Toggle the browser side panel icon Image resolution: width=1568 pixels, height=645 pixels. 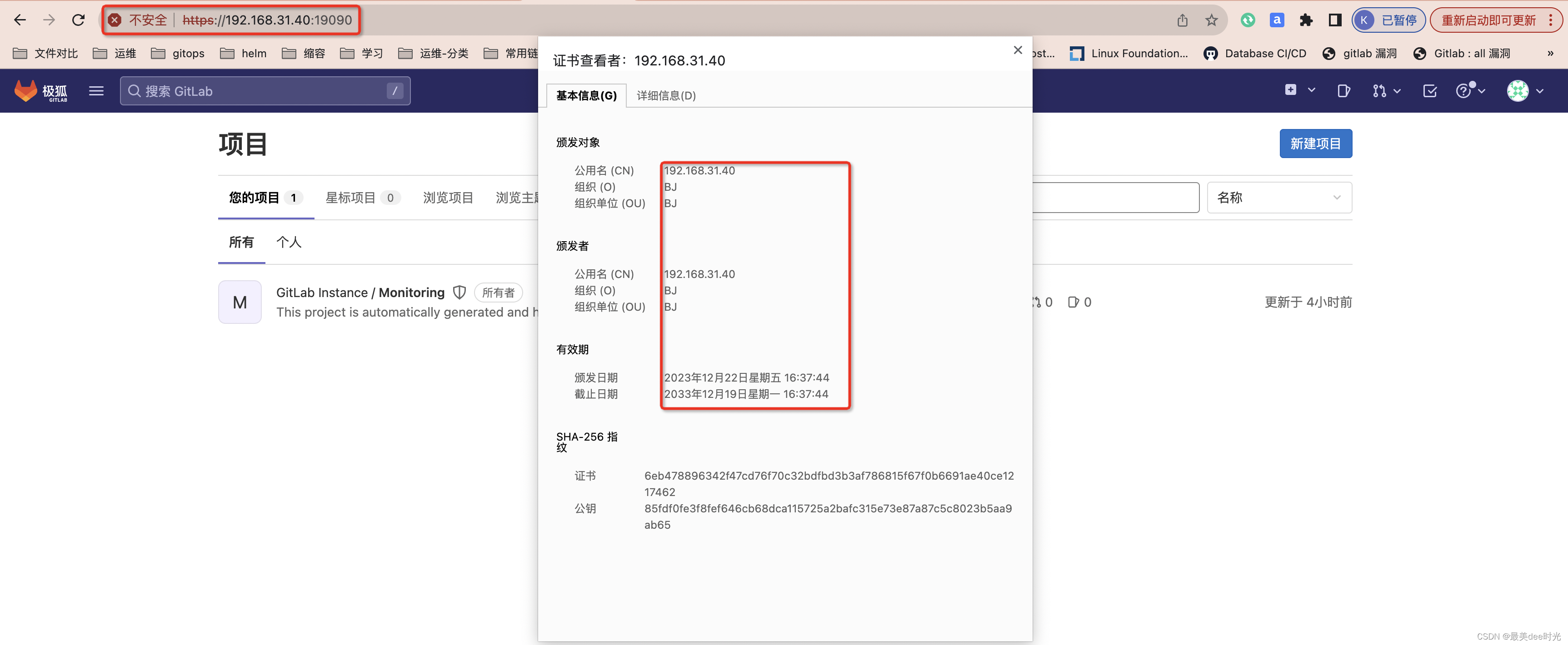(x=1335, y=20)
